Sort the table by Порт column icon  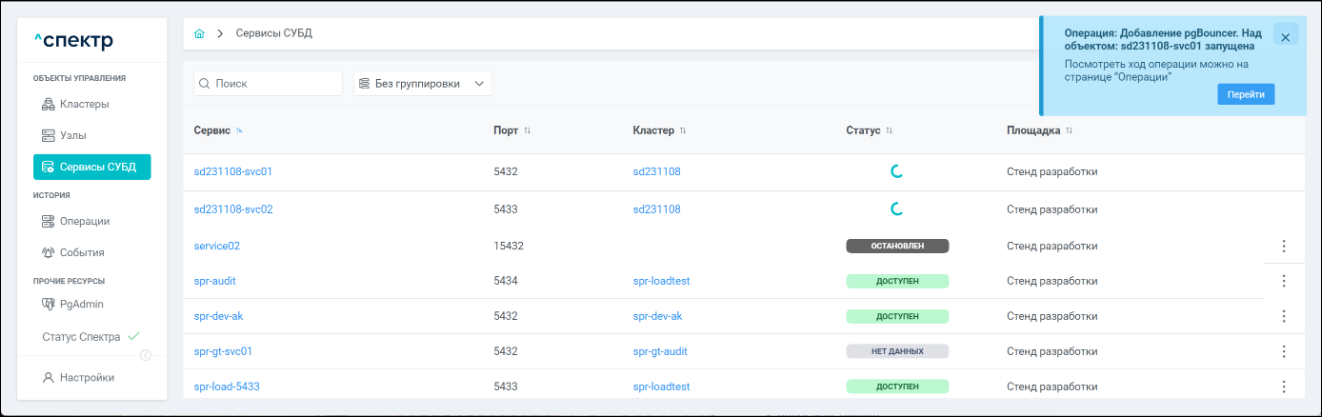click(527, 131)
